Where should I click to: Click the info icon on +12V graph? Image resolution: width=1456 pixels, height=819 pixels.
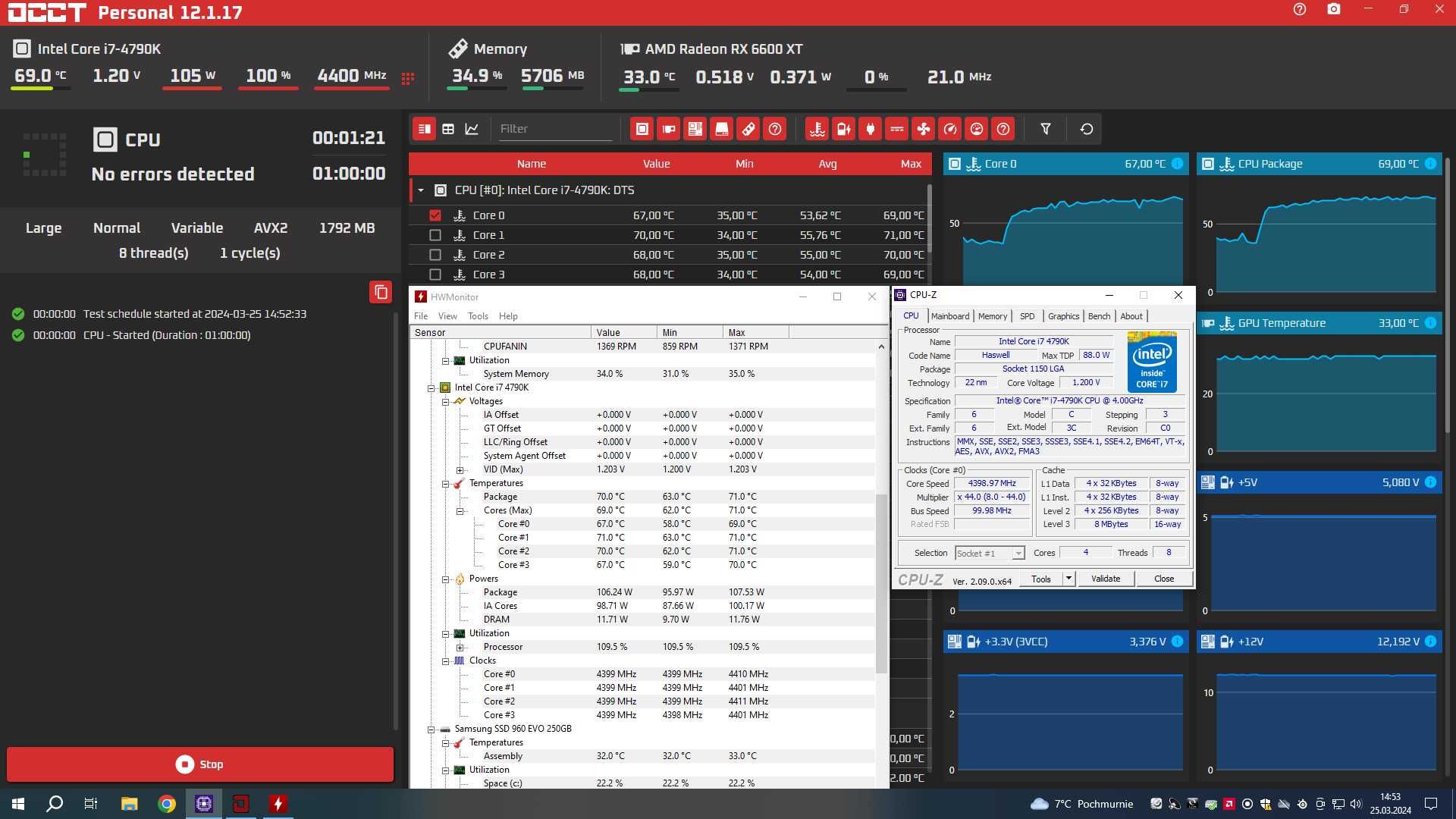(1430, 642)
